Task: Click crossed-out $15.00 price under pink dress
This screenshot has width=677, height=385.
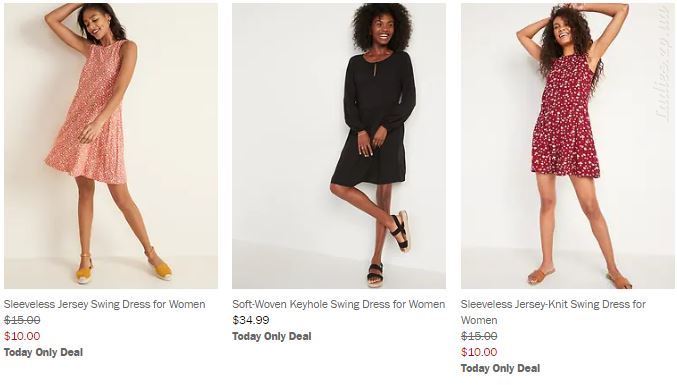Action: [22, 320]
